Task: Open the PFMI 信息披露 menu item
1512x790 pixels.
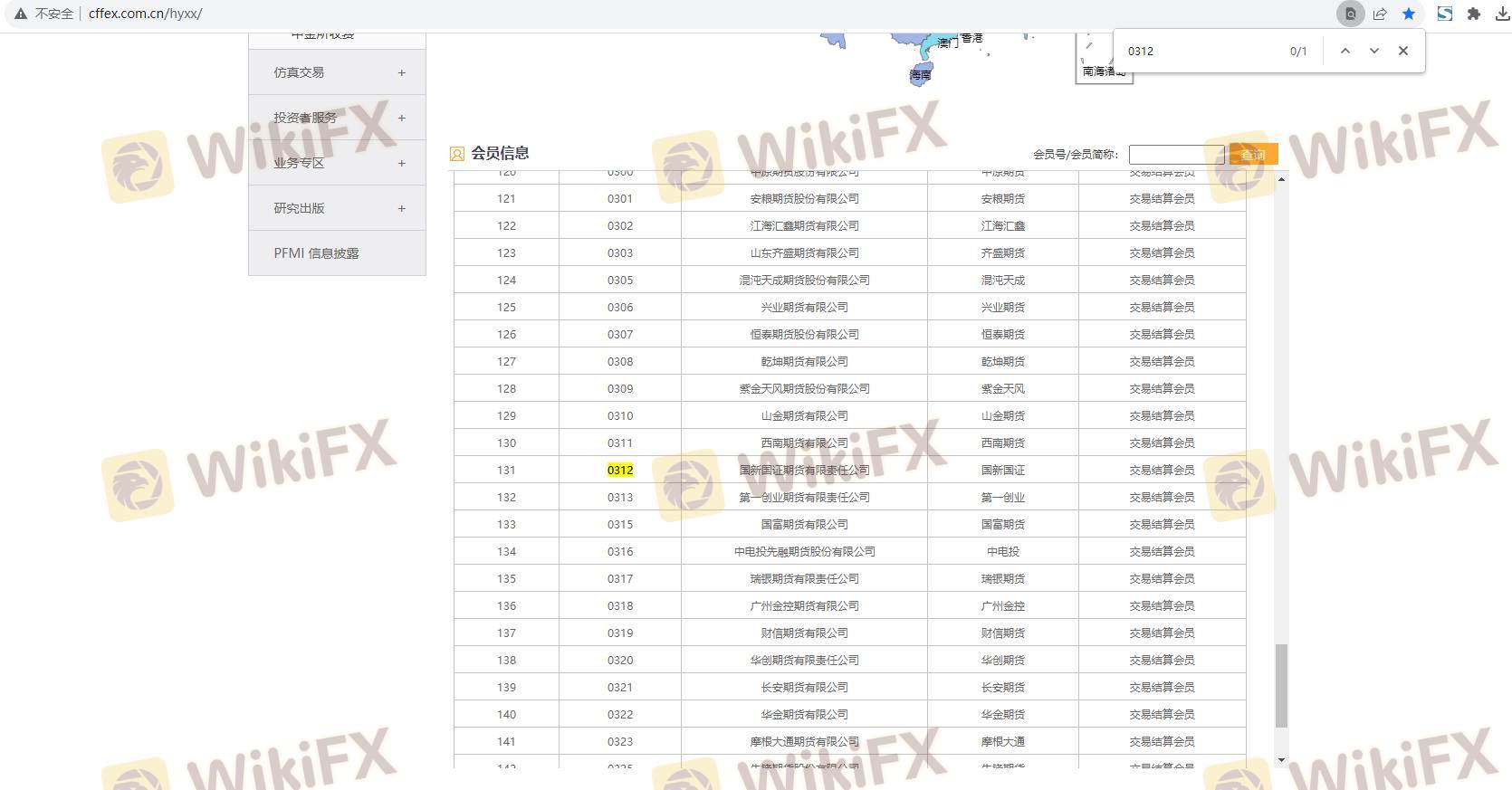Action: 316,253
